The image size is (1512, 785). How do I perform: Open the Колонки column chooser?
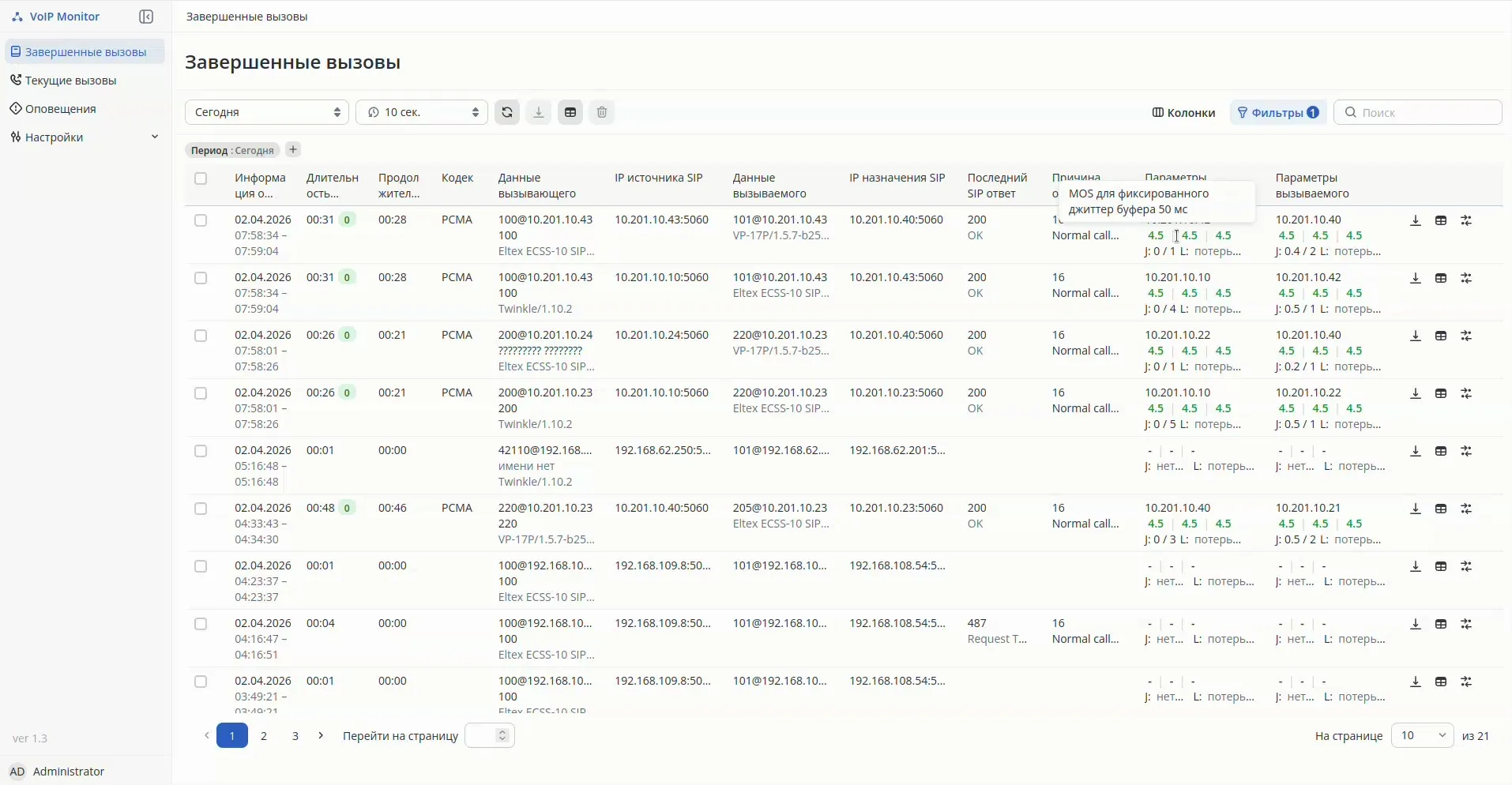click(1183, 112)
